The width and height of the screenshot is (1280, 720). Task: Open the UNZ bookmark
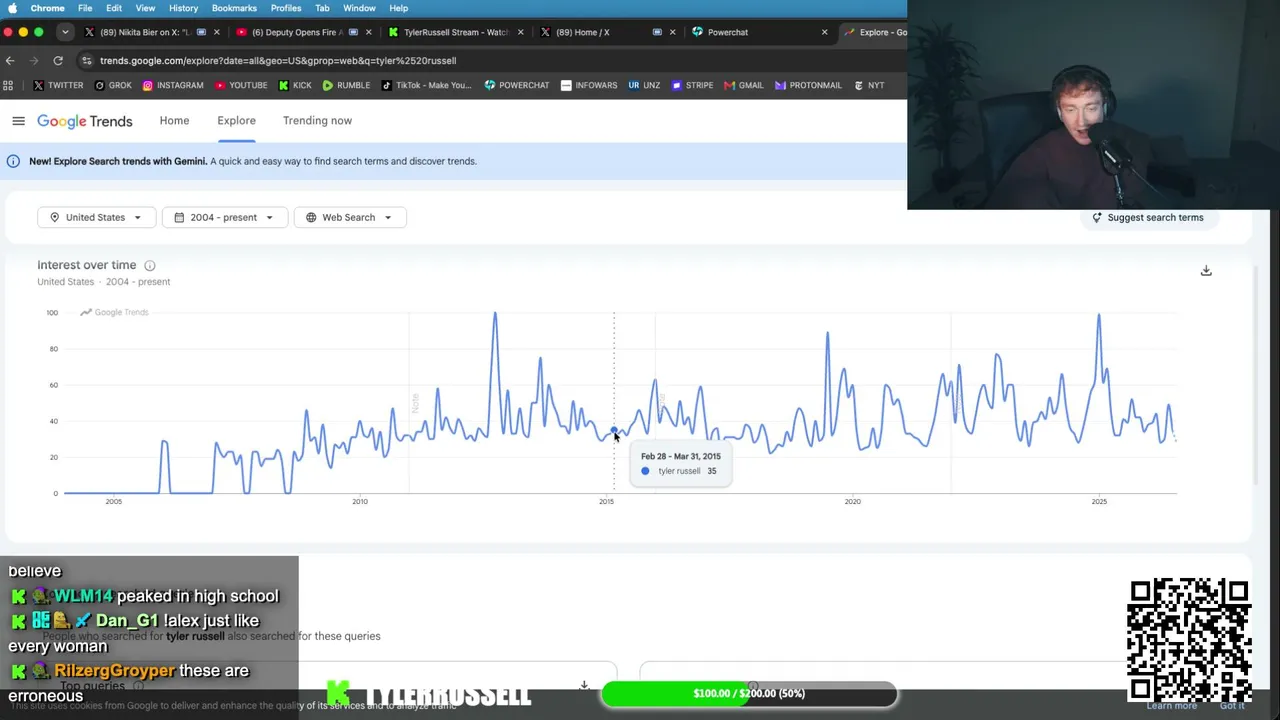(x=644, y=85)
